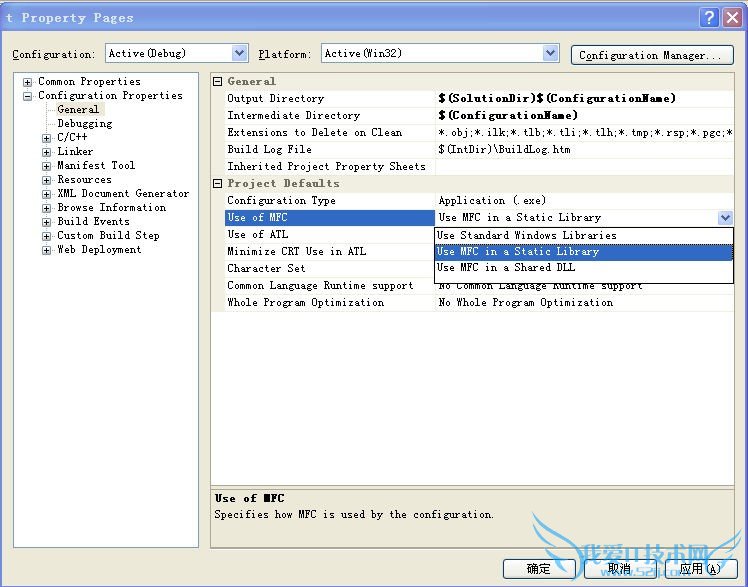Select the Character Set property row

[266, 269]
